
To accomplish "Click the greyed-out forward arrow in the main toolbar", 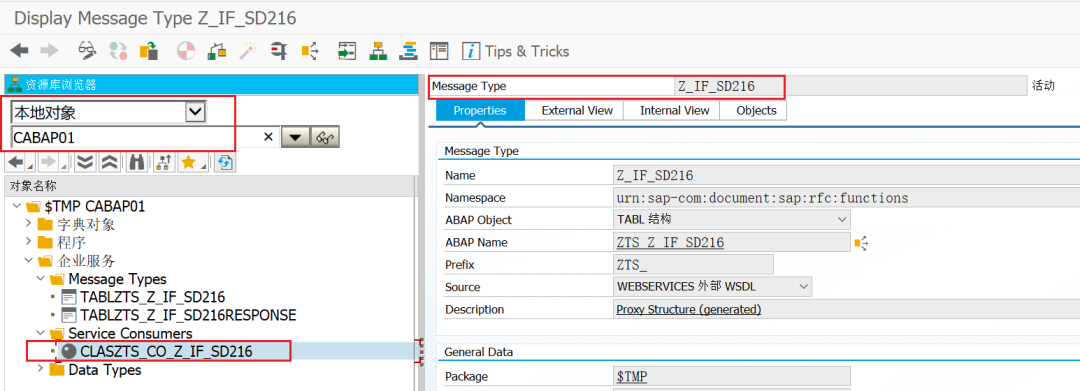I will tap(50, 50).
